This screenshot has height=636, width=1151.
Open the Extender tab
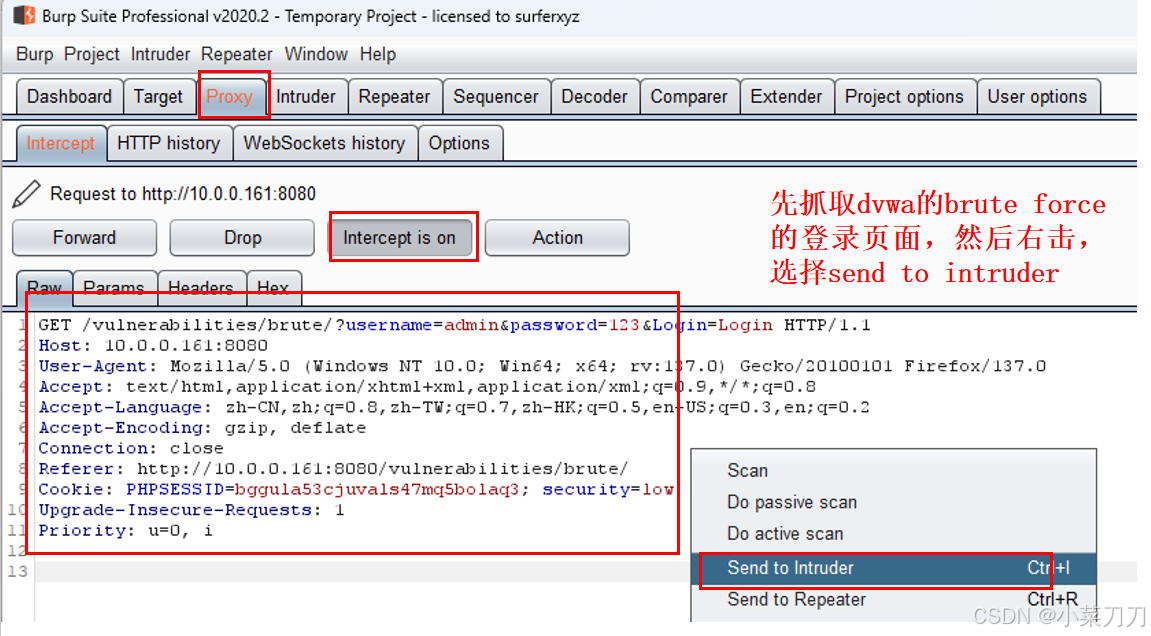click(x=786, y=97)
